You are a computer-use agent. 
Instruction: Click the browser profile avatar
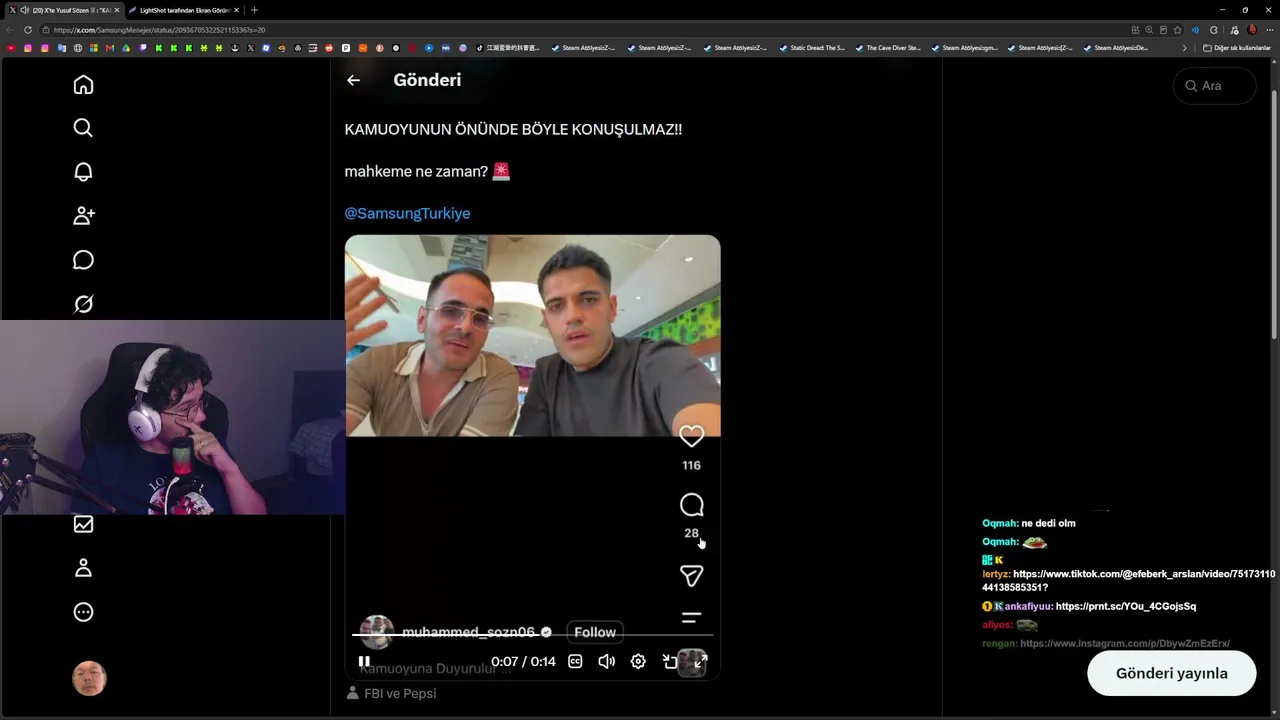pos(1252,30)
